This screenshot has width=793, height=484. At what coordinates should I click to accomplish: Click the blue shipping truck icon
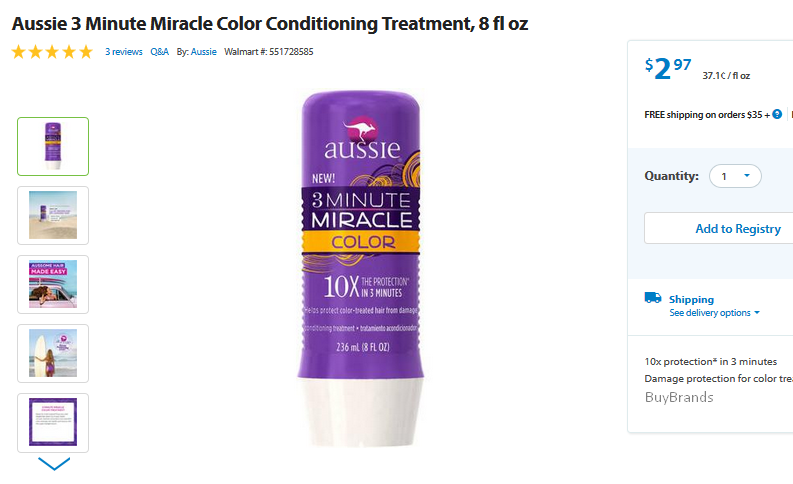(652, 297)
